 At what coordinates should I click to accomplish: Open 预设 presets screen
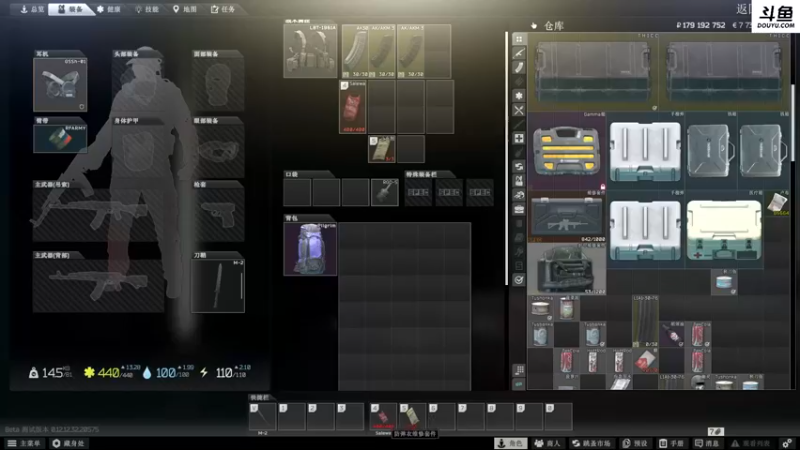[x=636, y=443]
